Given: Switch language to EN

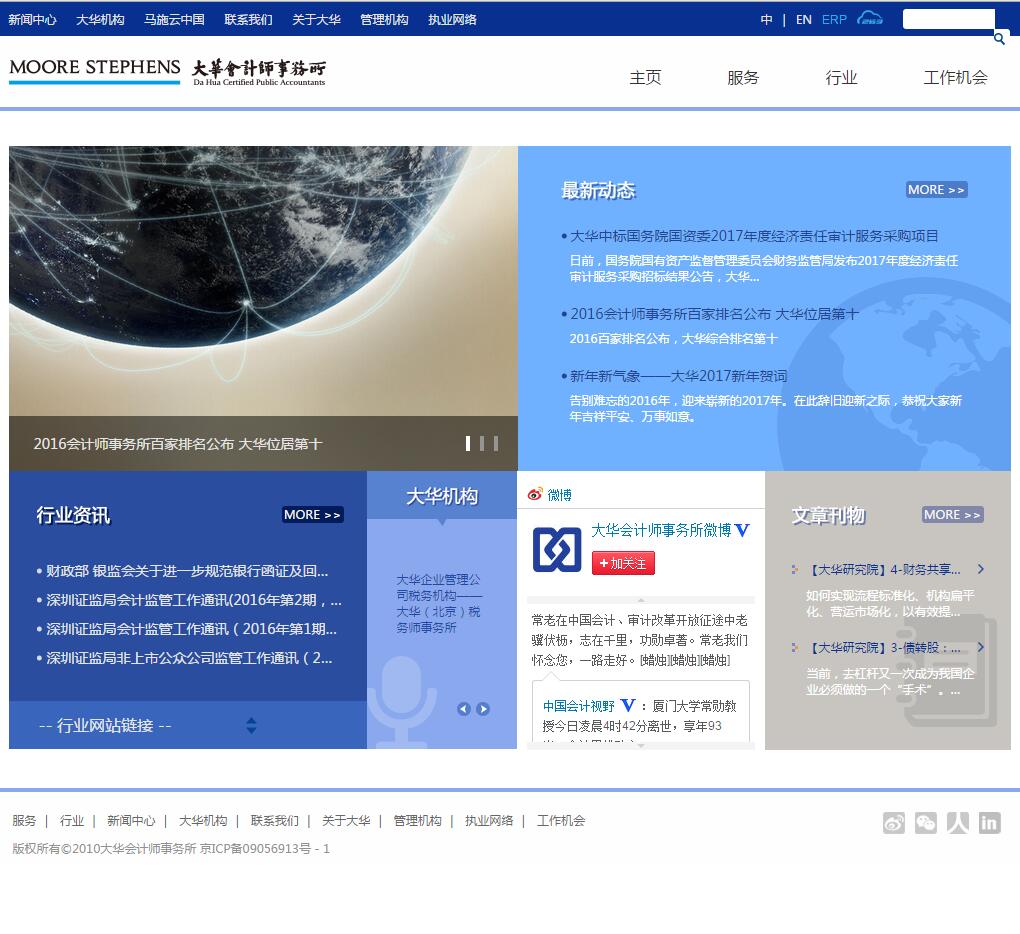Looking at the screenshot, I should (x=803, y=20).
